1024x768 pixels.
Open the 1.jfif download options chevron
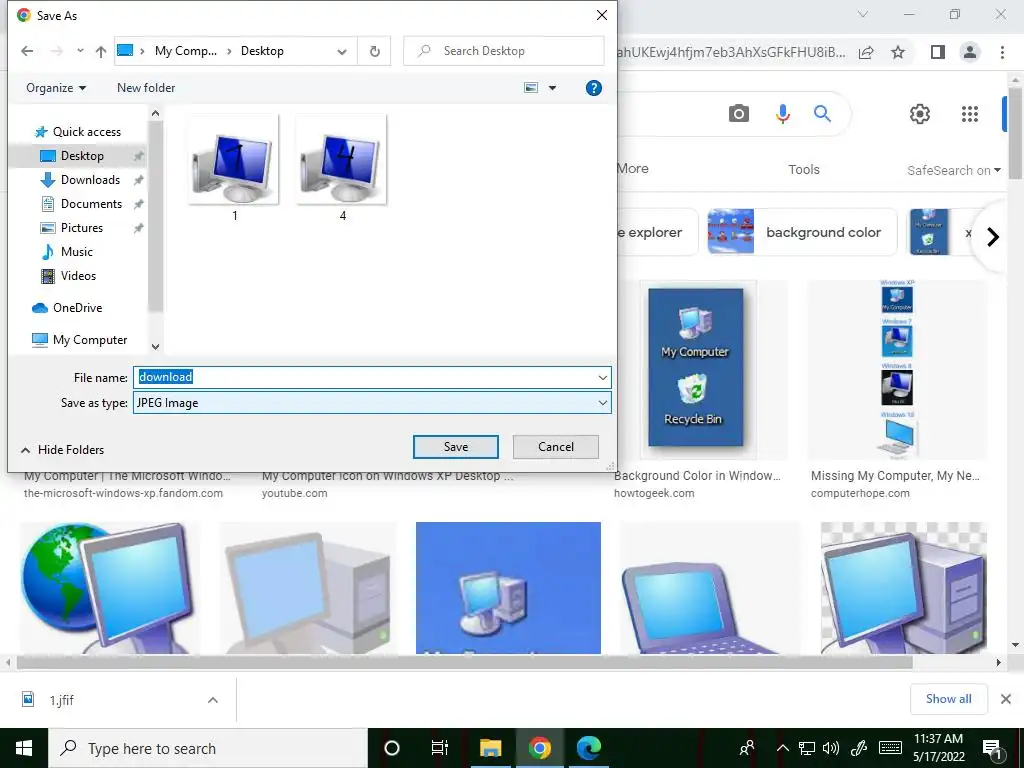coord(213,700)
